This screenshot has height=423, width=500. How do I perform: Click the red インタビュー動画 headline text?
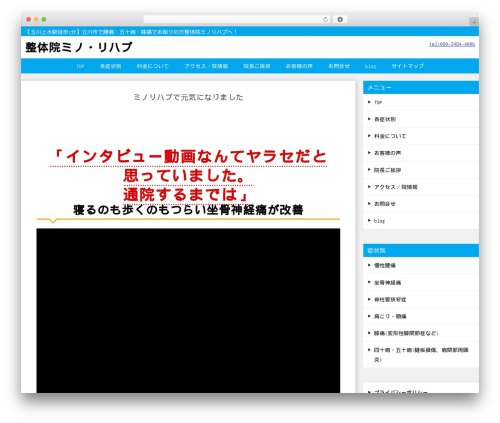(188, 175)
